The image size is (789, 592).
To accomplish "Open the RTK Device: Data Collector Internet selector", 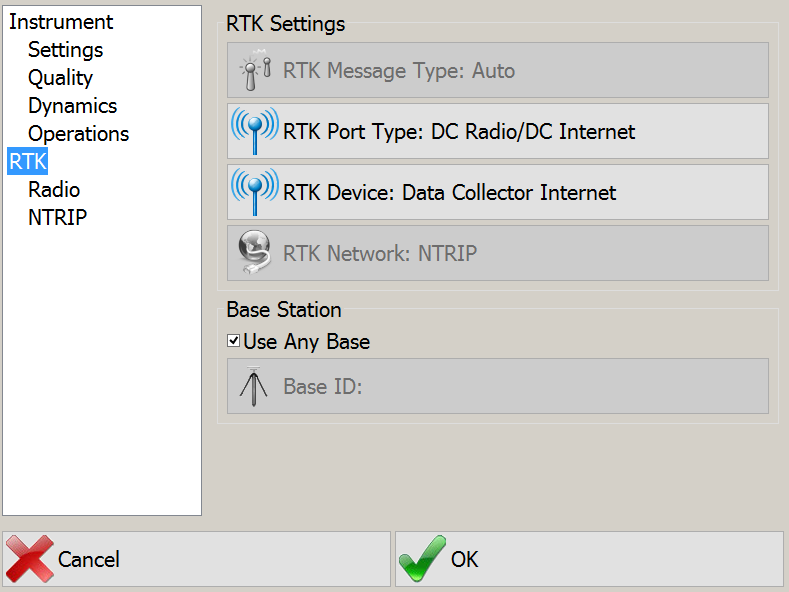I will click(x=498, y=192).
